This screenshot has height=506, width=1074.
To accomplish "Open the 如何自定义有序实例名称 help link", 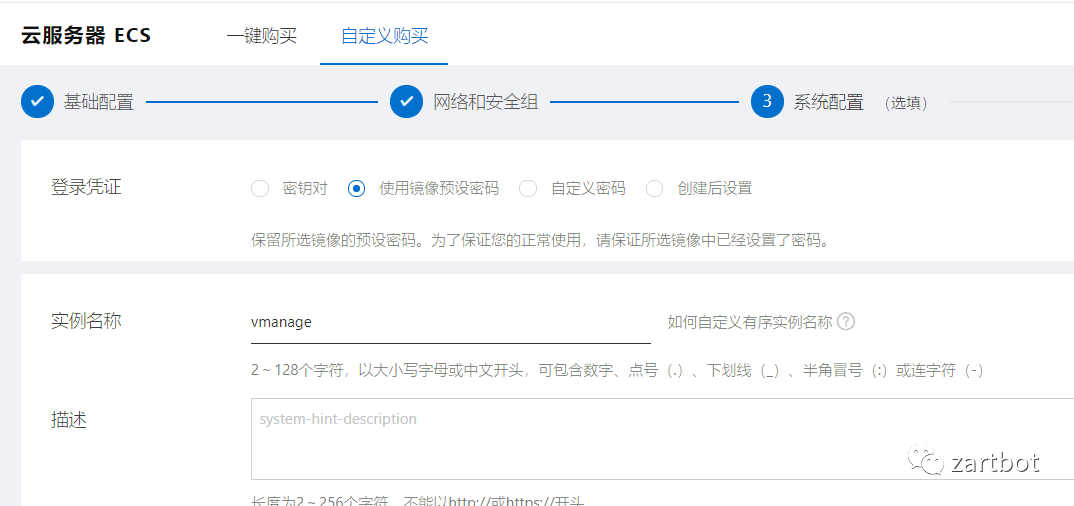I will click(750, 322).
